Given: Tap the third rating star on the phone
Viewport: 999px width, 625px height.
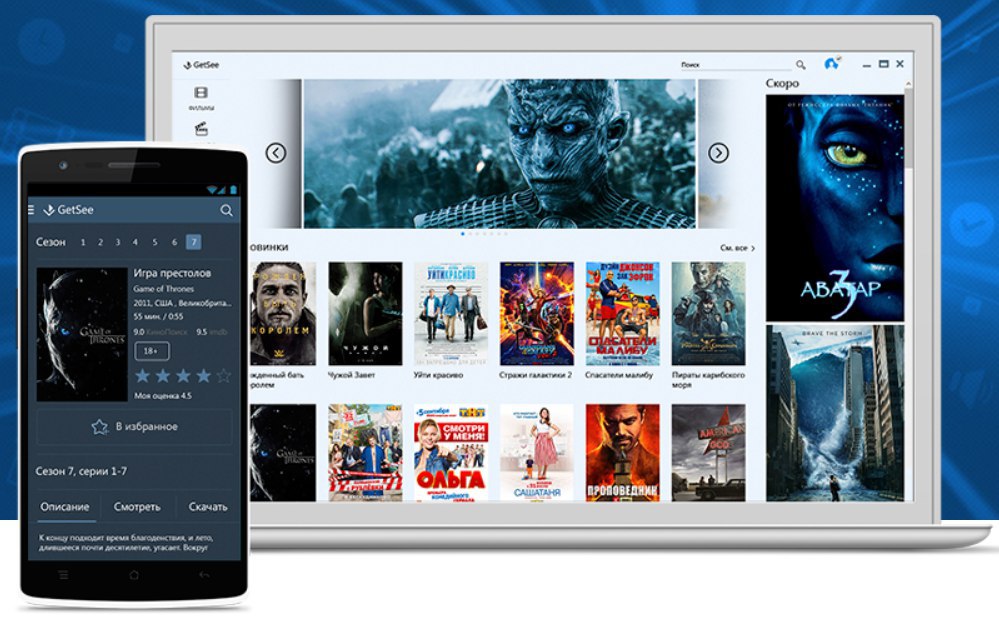Looking at the screenshot, I should pos(183,376).
